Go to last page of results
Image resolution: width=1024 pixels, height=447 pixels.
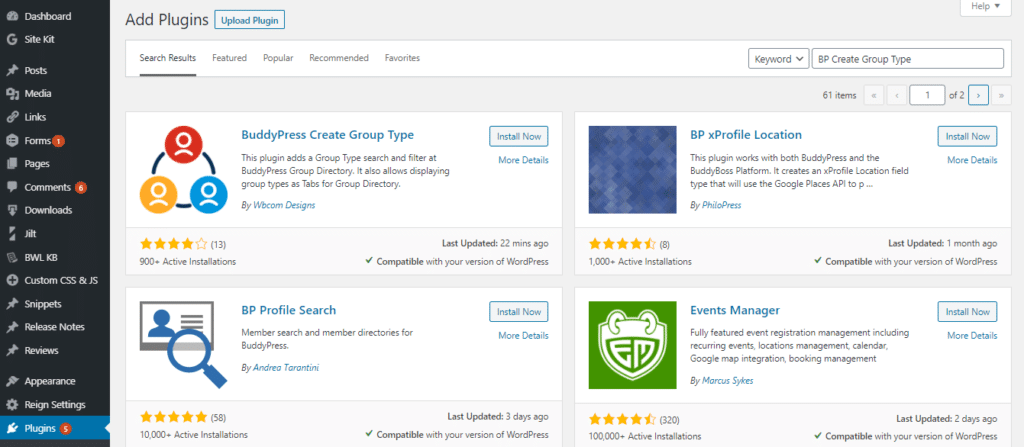(x=1000, y=95)
